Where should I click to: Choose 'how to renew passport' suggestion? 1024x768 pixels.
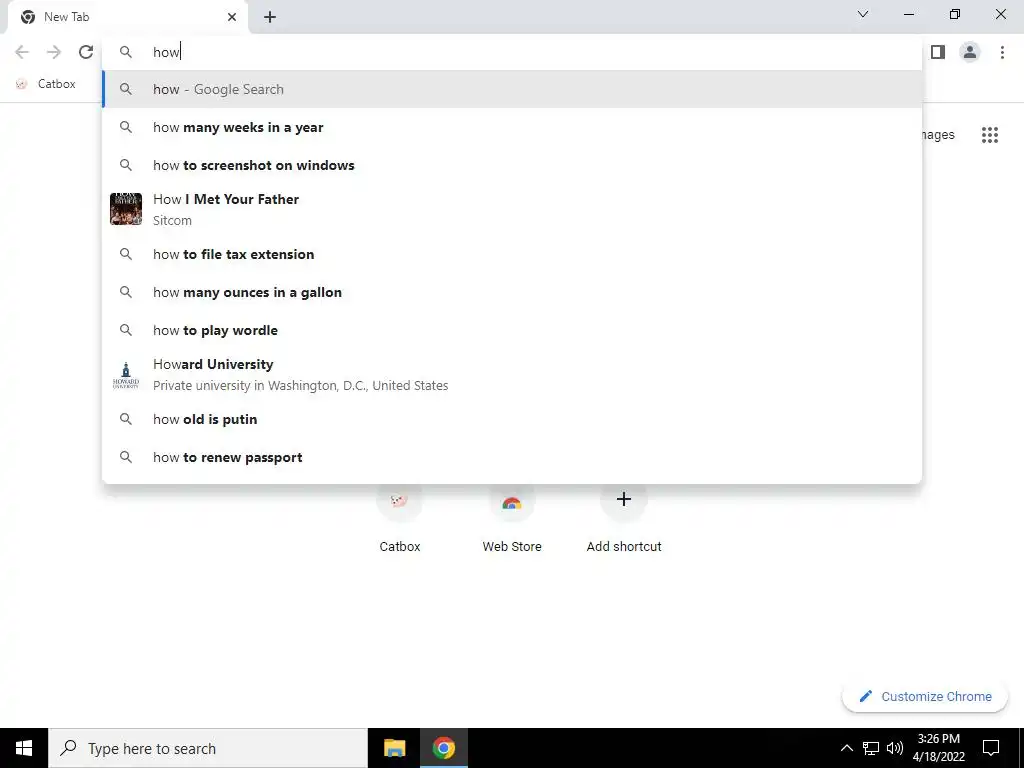(512, 457)
